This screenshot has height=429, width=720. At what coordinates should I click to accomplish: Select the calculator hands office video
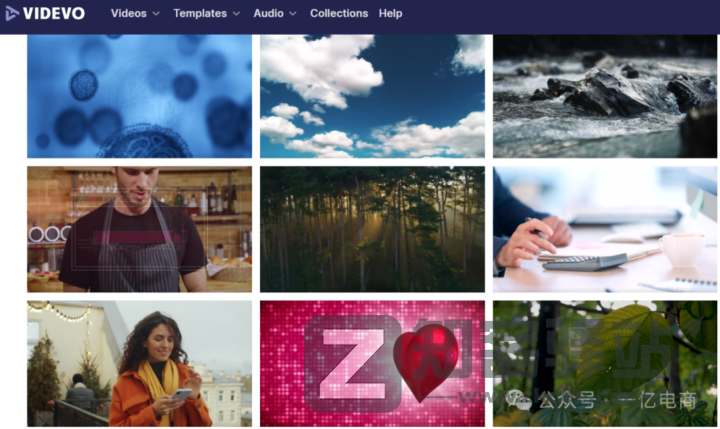point(605,229)
